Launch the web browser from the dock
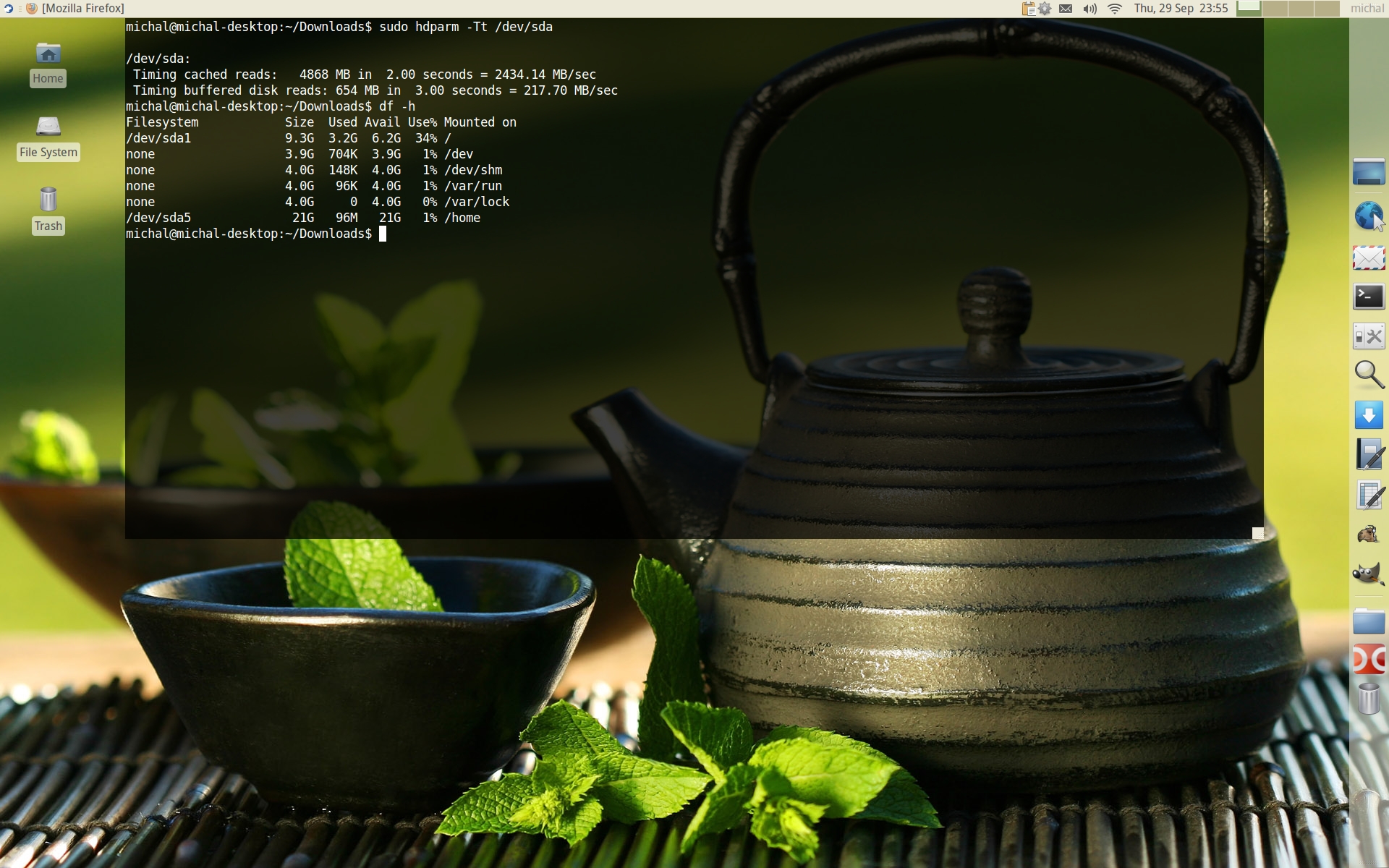Screen dimensions: 1389x868 click(1369, 216)
